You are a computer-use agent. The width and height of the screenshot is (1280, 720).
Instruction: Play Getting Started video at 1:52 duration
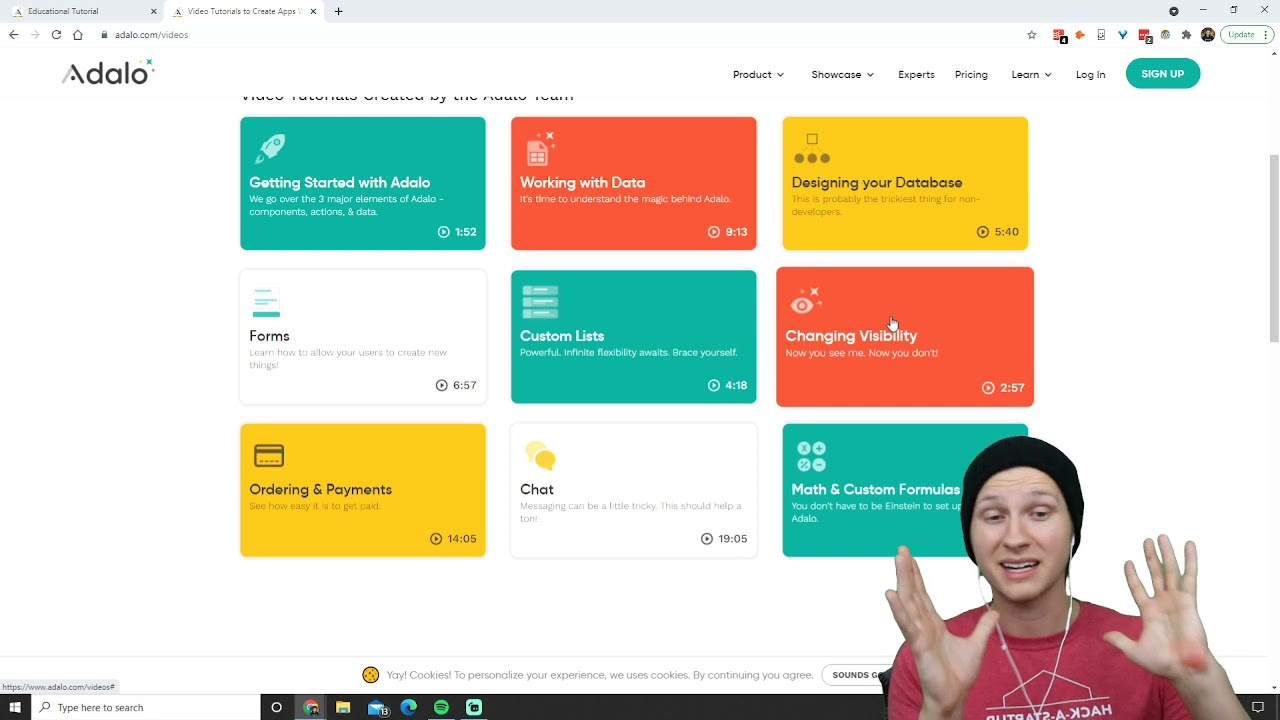[457, 232]
